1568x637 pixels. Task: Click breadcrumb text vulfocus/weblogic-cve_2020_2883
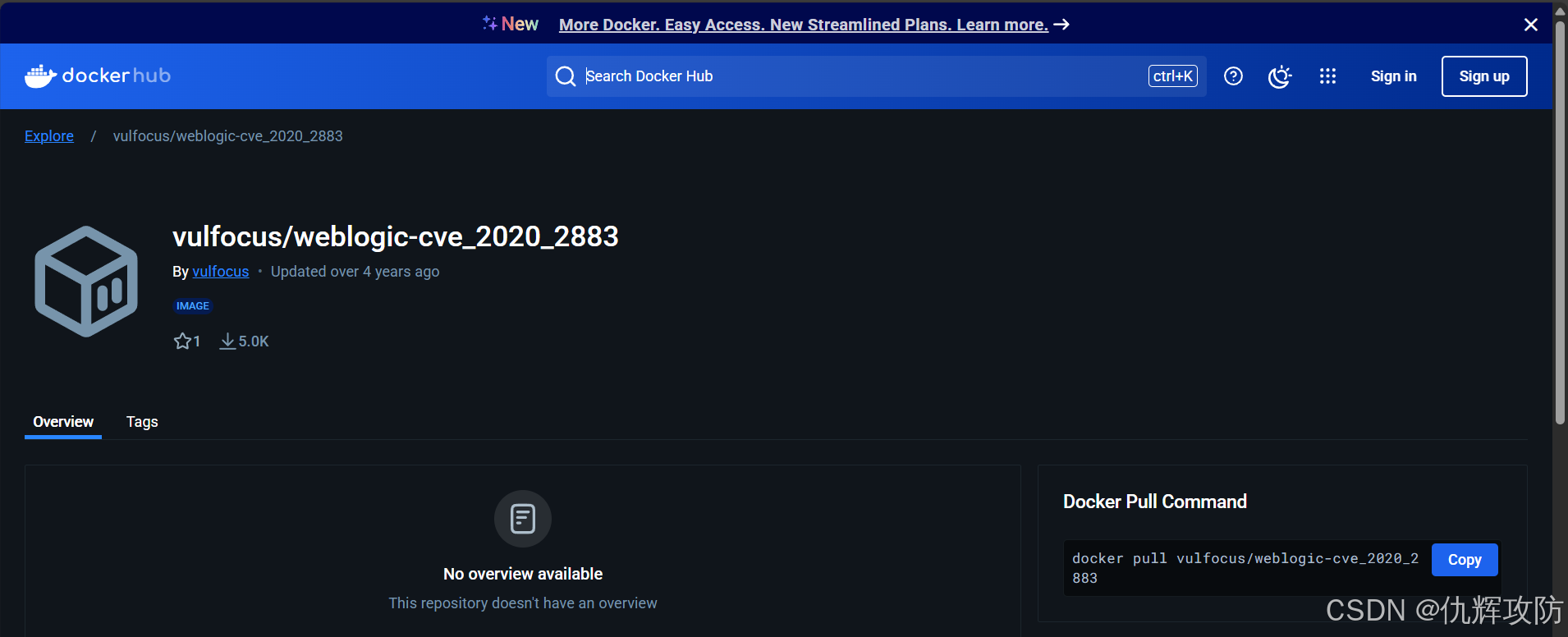tap(228, 136)
